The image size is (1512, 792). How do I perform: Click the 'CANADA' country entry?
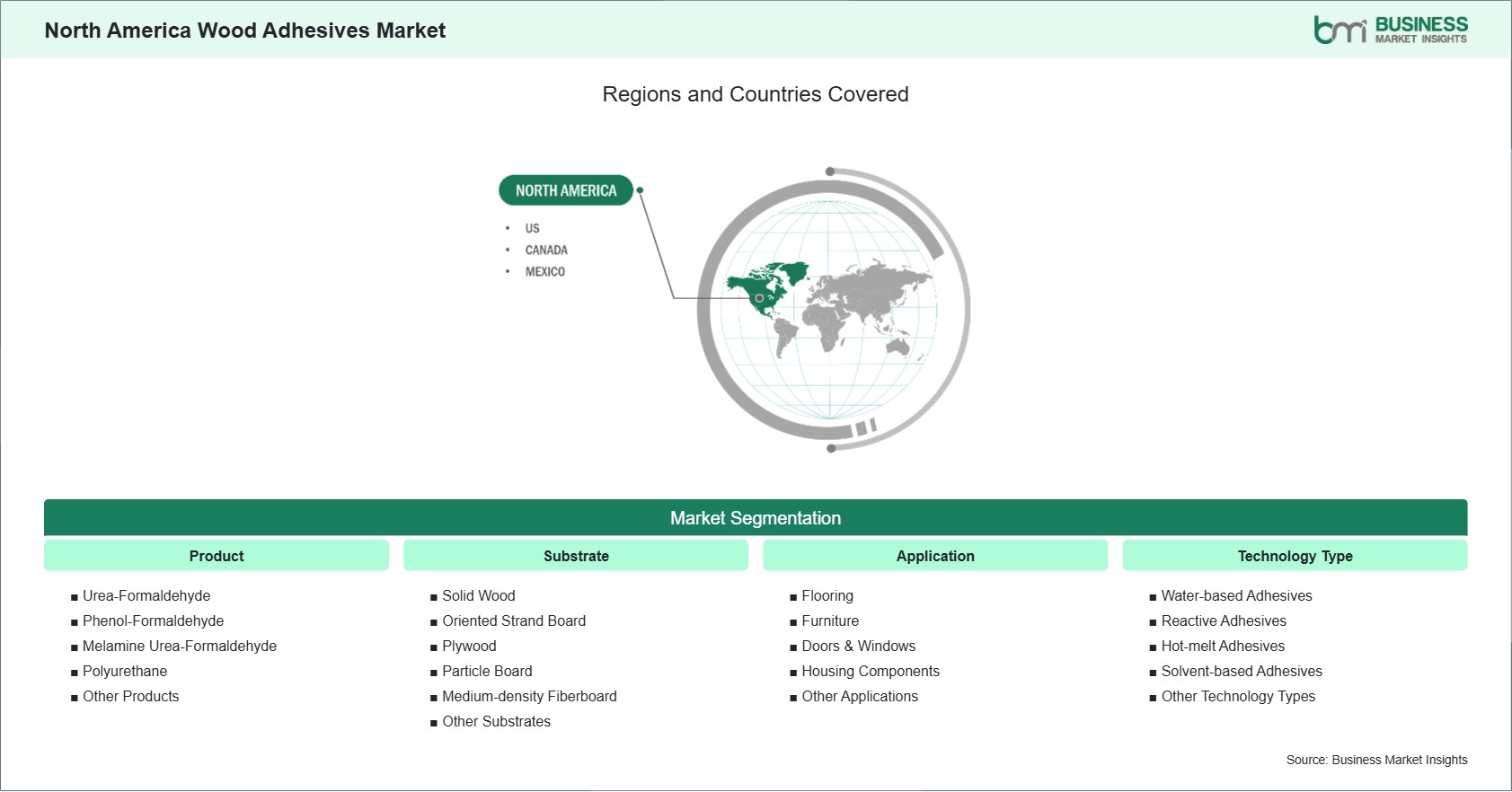(x=546, y=250)
